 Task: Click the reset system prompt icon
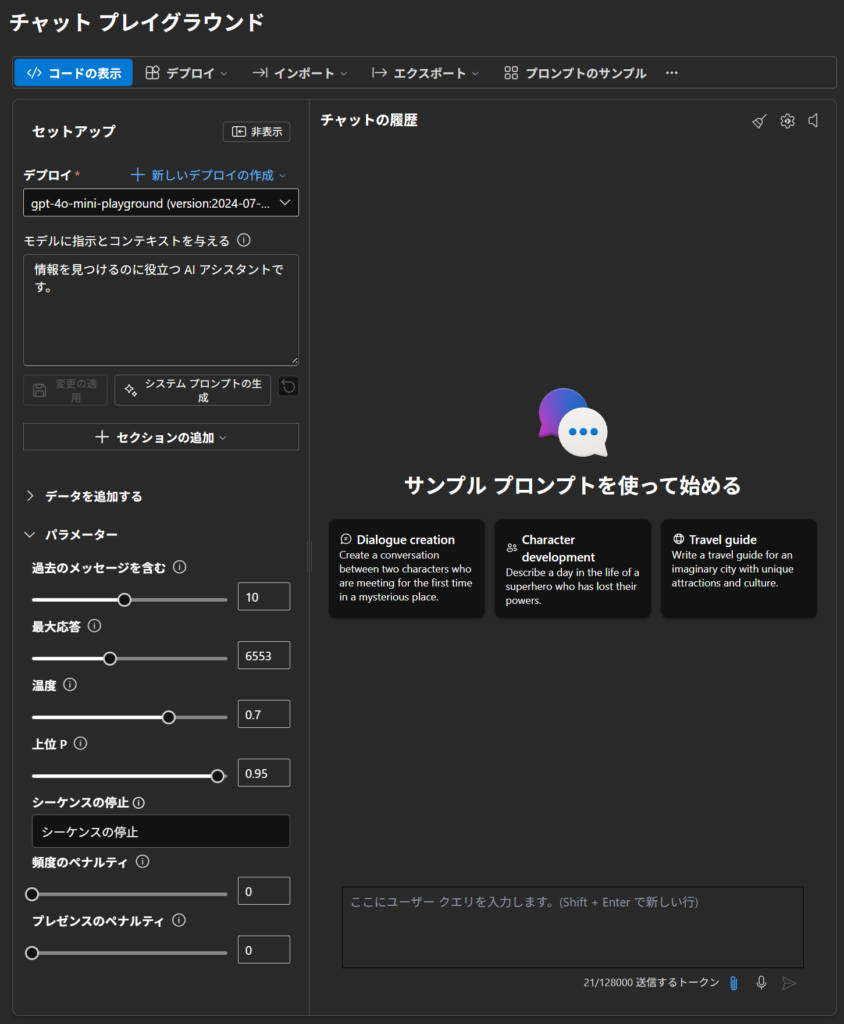(x=288, y=387)
